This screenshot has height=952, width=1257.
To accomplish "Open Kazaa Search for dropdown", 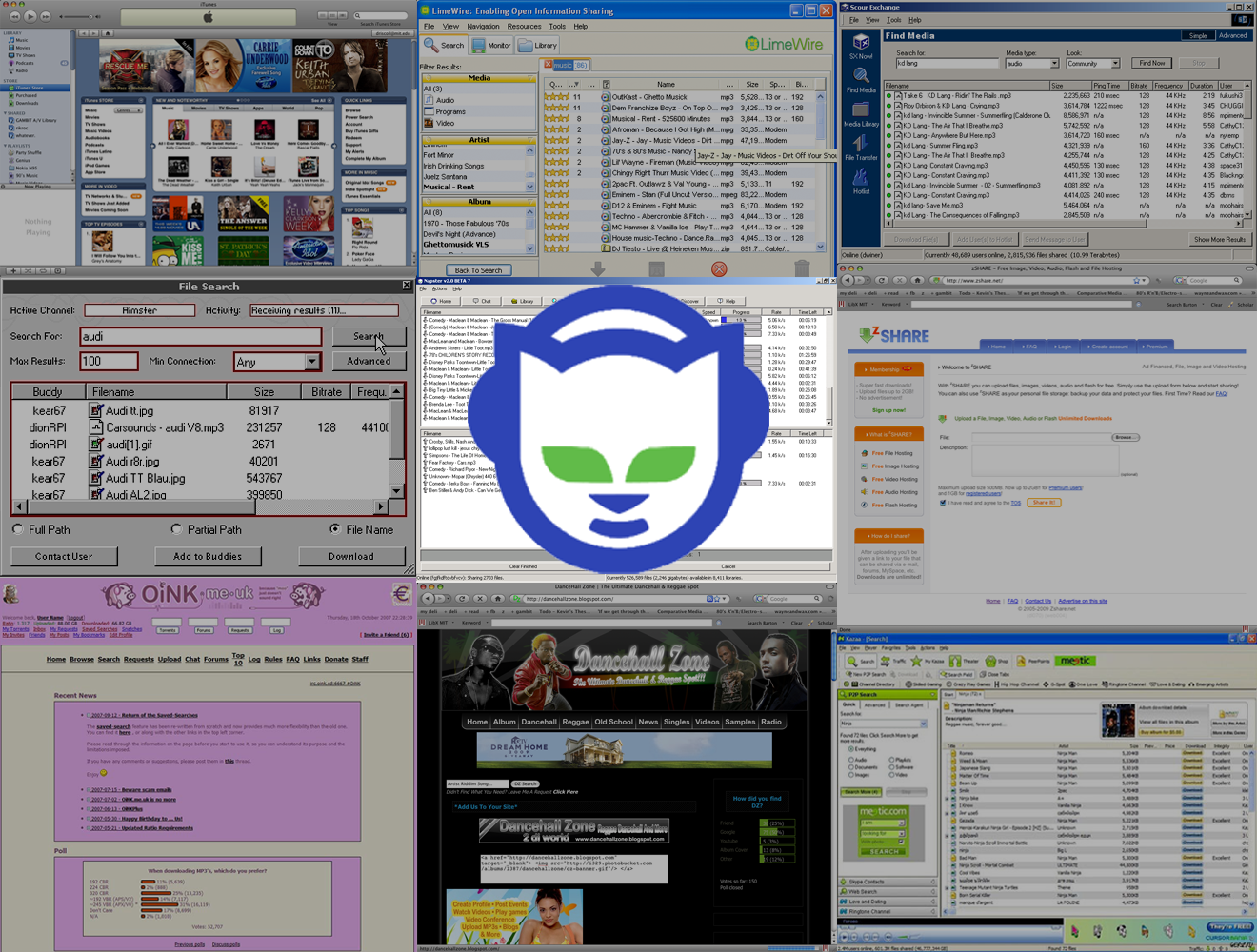I will point(922,724).
